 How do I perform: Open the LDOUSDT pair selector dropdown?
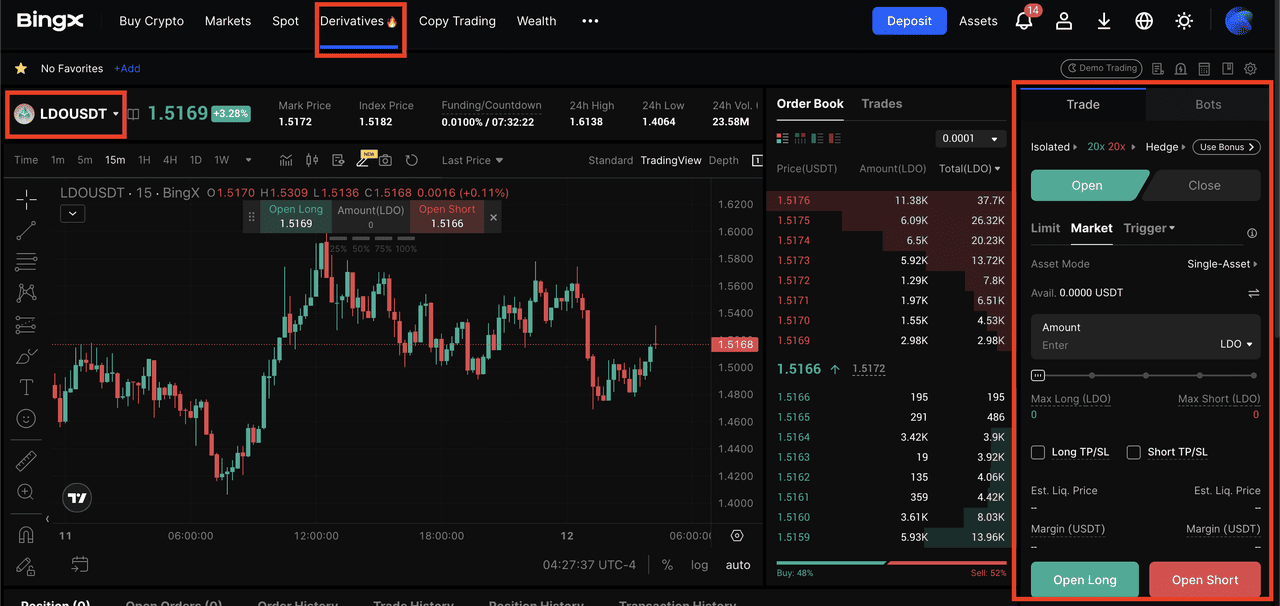pyautogui.click(x=66, y=114)
